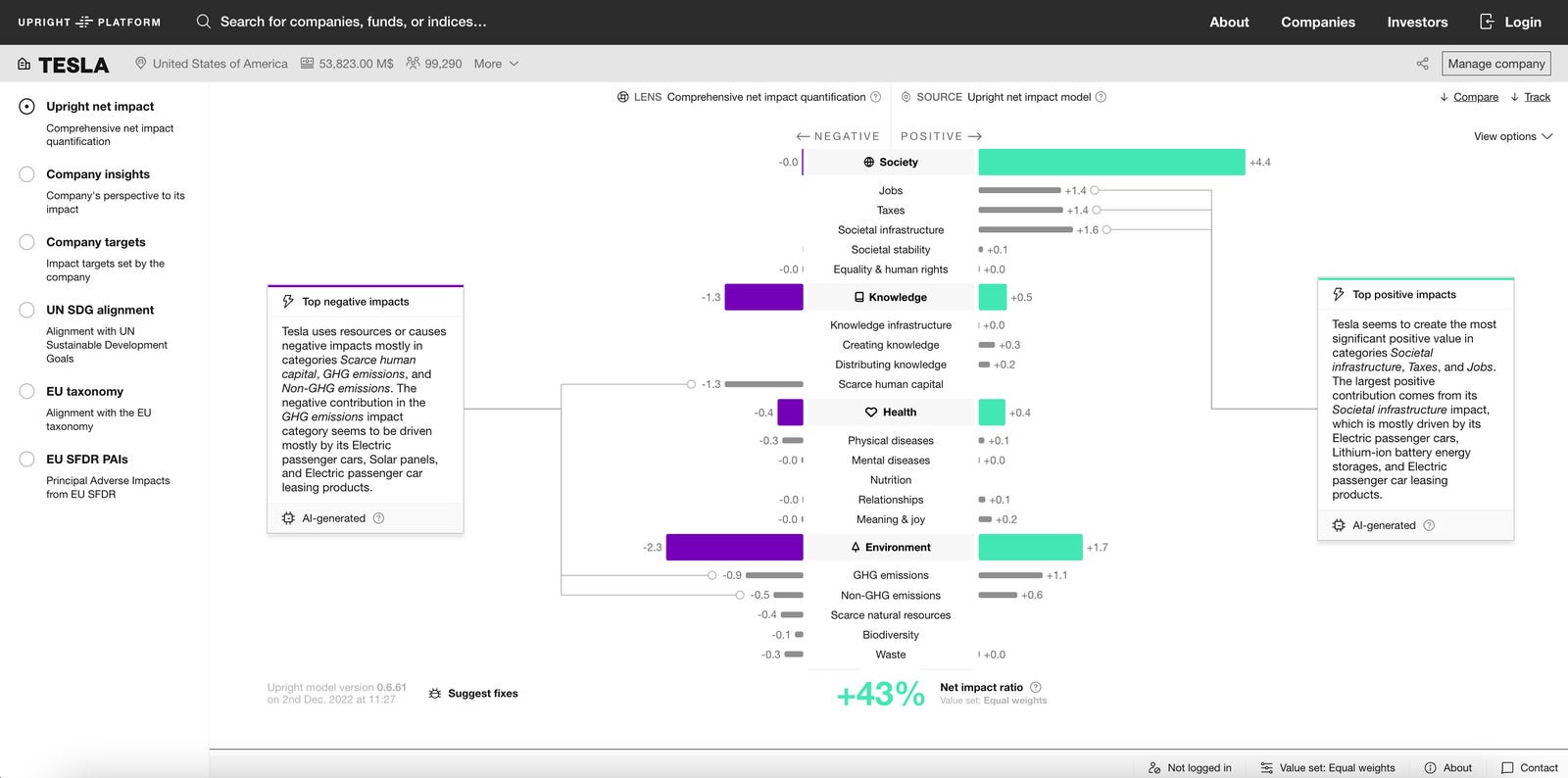Click the revenue banknote icon

307,64
